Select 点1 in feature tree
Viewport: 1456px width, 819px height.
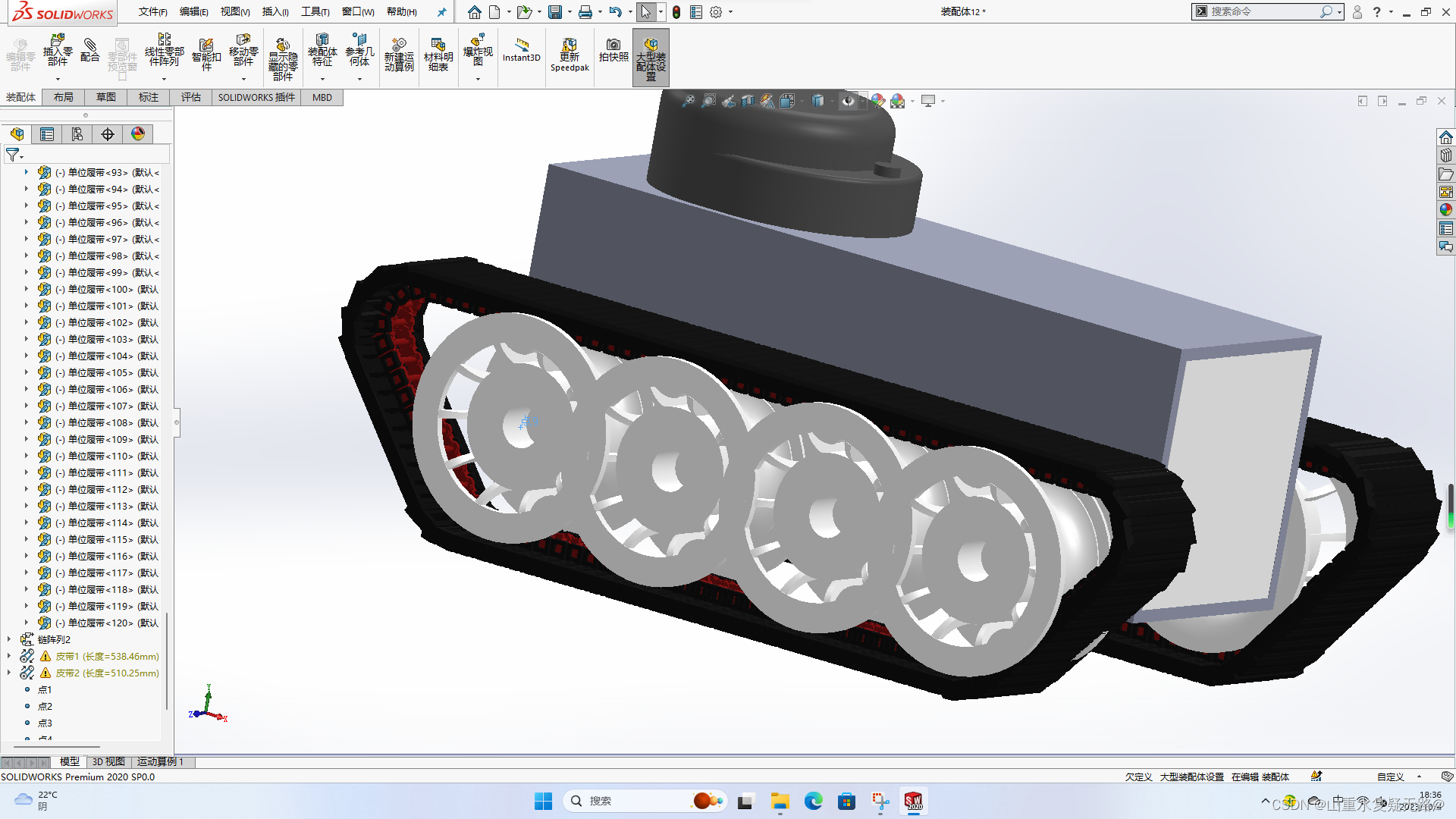tap(45, 689)
